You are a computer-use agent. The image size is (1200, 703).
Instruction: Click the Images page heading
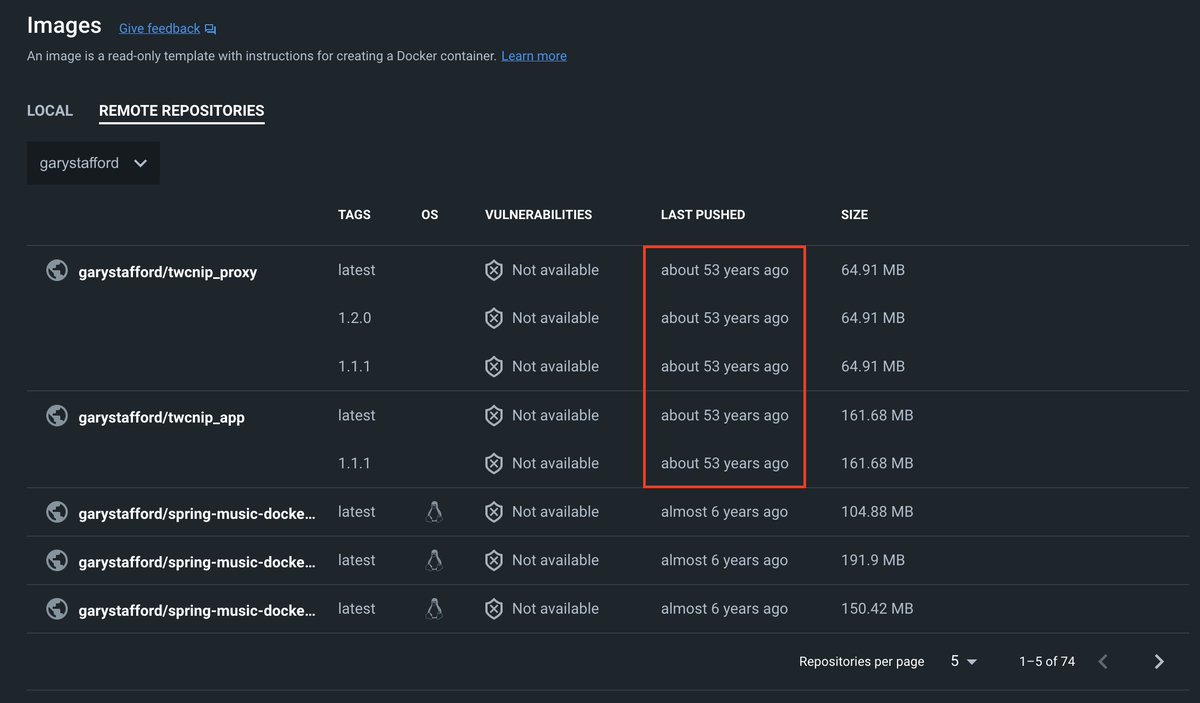coord(64,26)
